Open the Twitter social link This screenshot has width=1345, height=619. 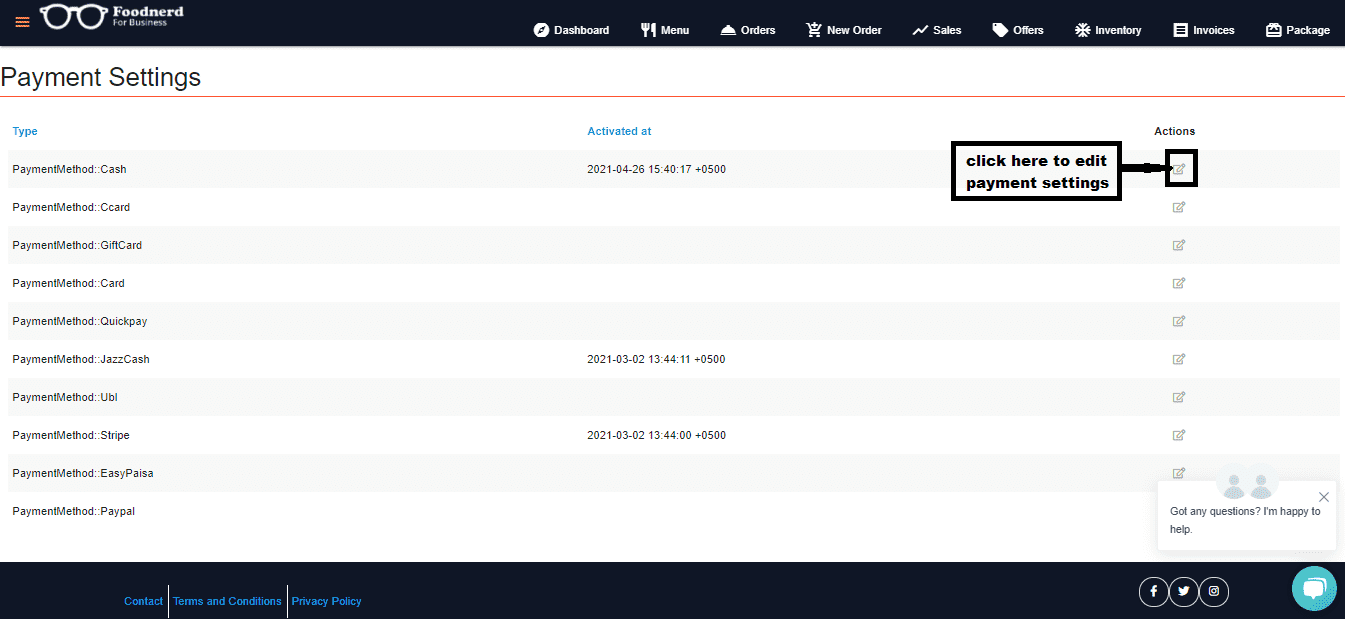pyautogui.click(x=1184, y=592)
